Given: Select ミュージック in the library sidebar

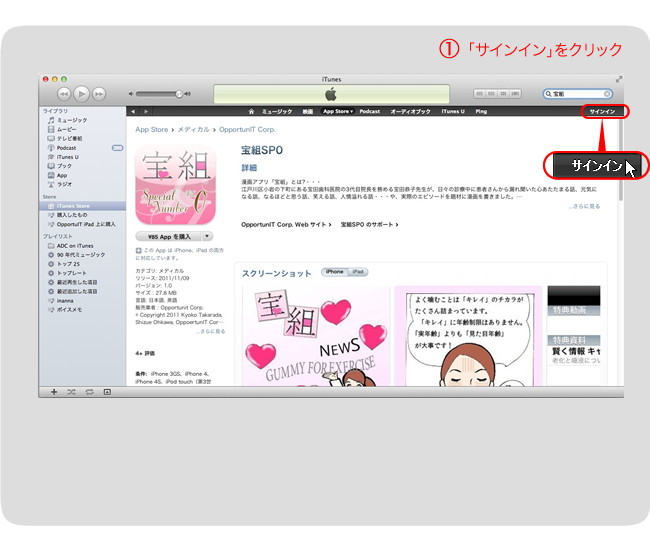Looking at the screenshot, I should click(x=71, y=120).
